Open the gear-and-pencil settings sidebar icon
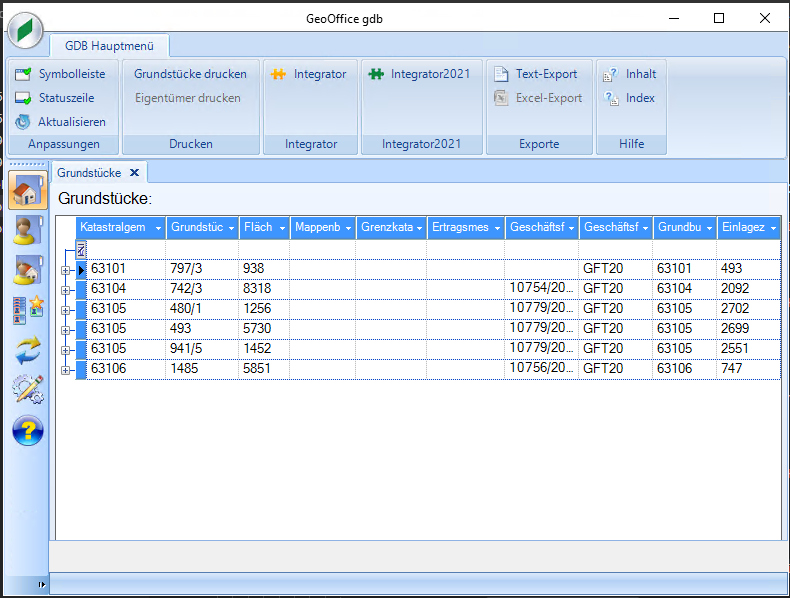This screenshot has height=598, width=790. pyautogui.click(x=28, y=389)
